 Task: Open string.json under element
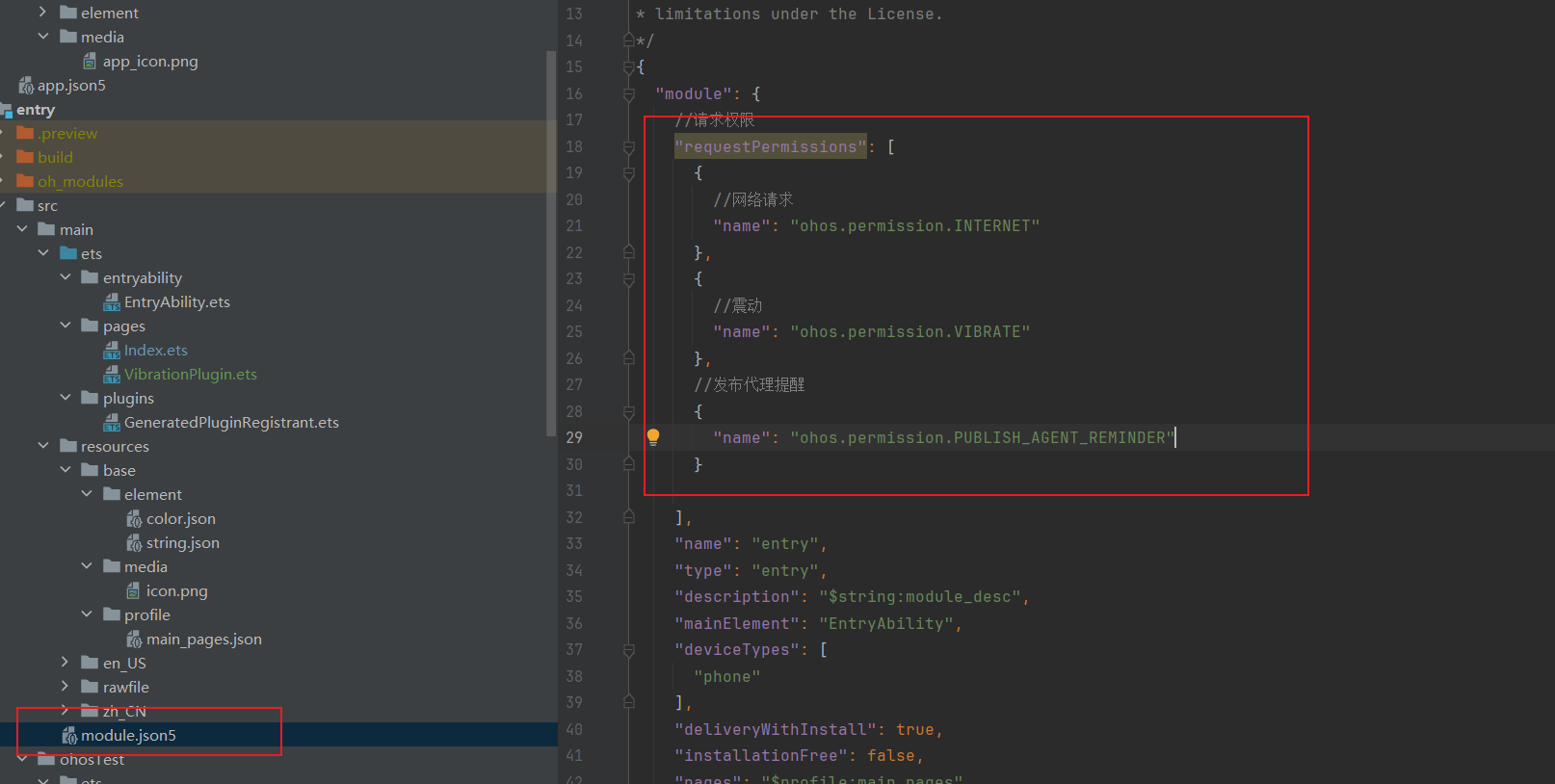[183, 543]
